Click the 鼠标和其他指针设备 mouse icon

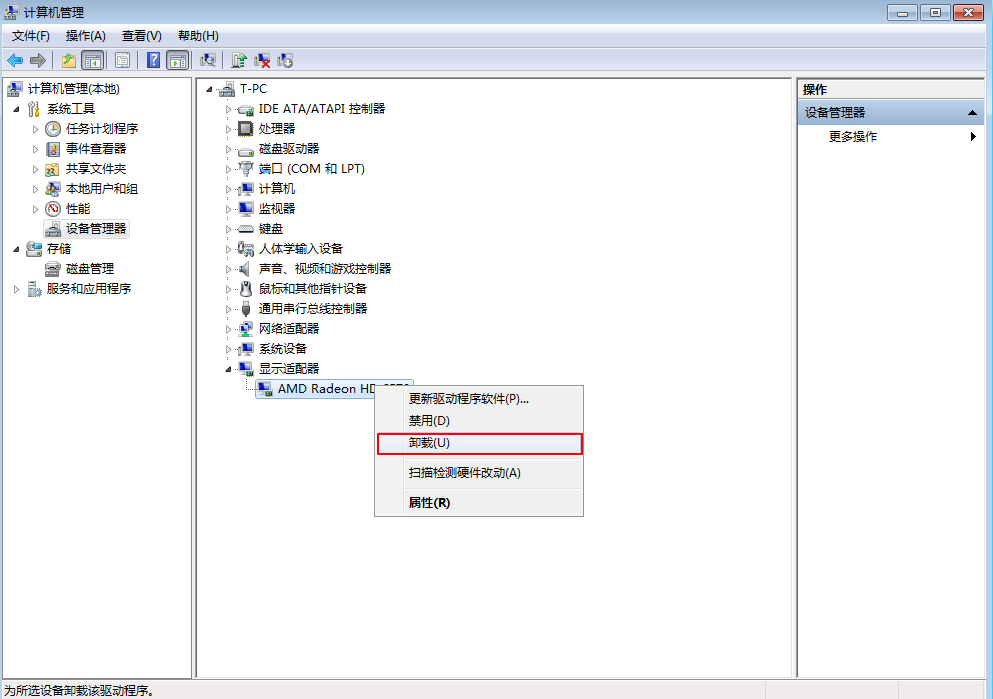246,289
